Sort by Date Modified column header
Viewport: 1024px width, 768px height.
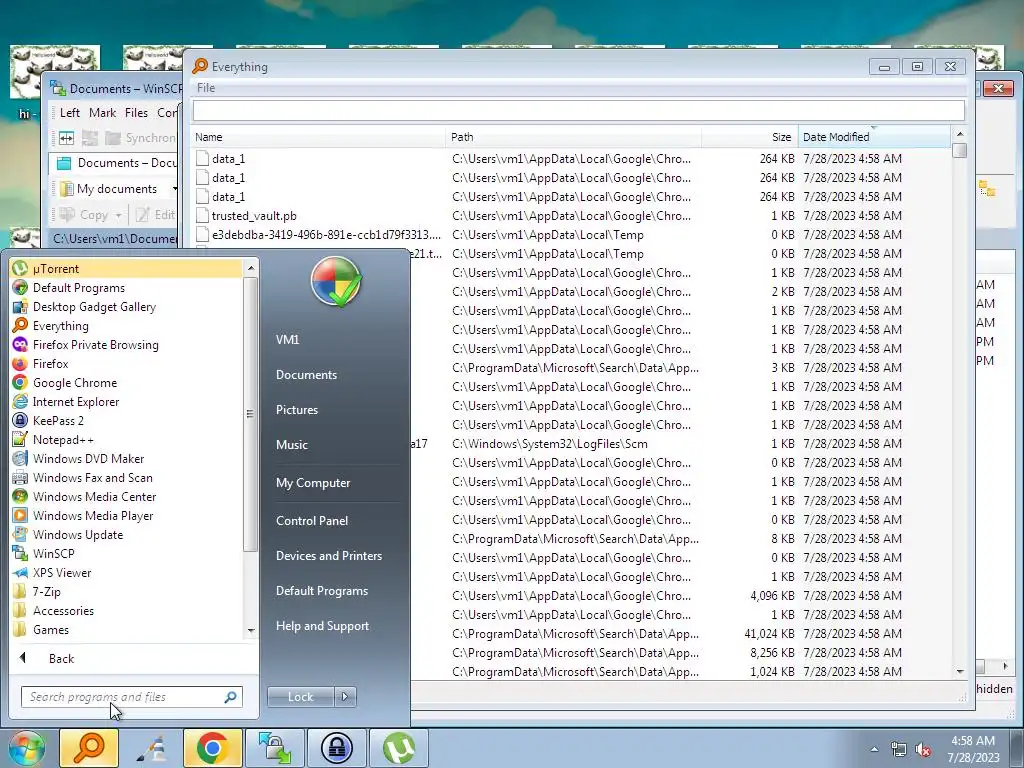(874, 137)
